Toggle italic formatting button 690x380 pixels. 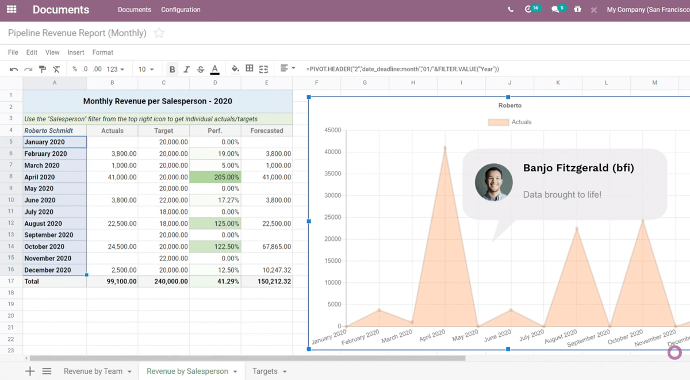(186, 69)
